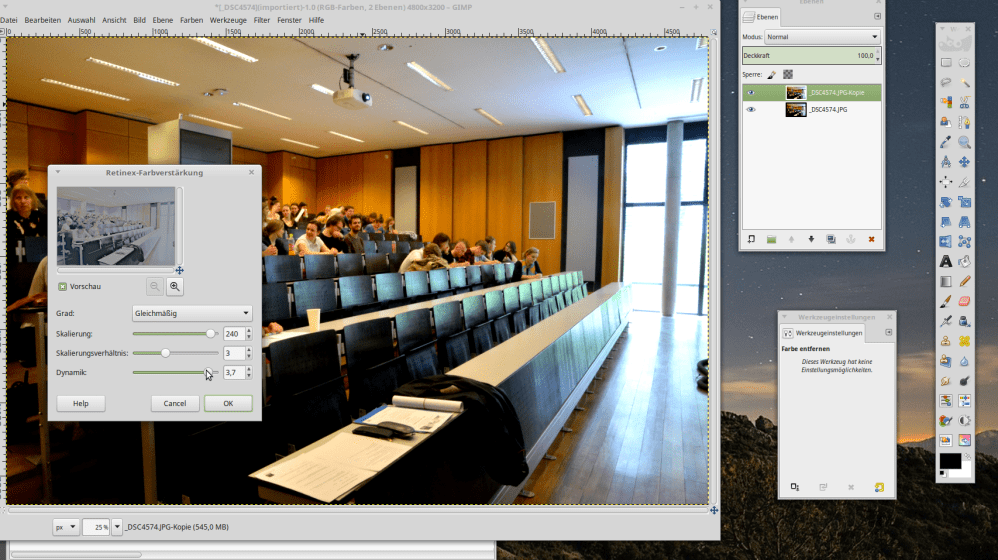Click the Skalierung slider handle
The image size is (998, 560).
(210, 333)
